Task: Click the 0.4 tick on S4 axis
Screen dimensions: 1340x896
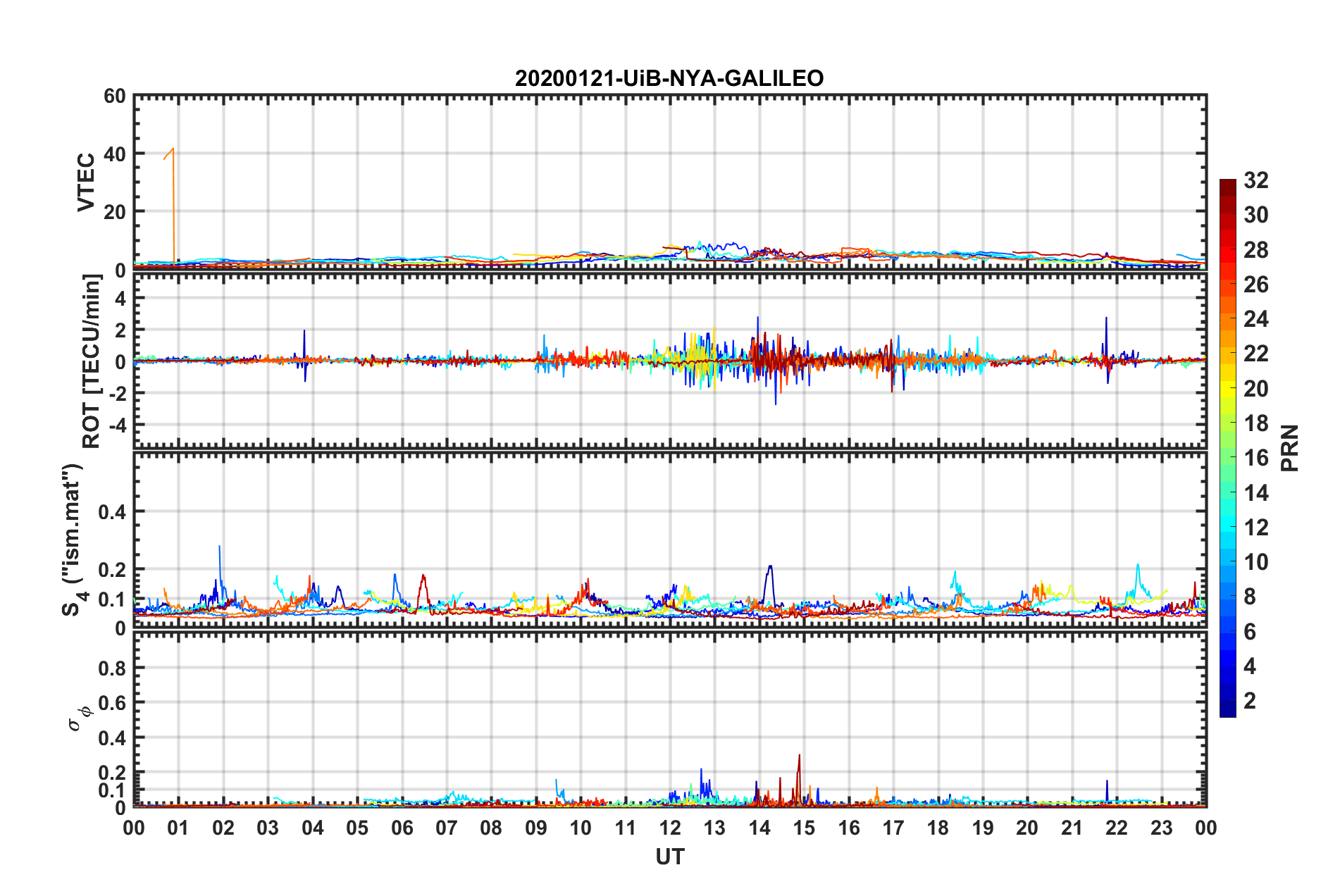Action: pyautogui.click(x=112, y=512)
